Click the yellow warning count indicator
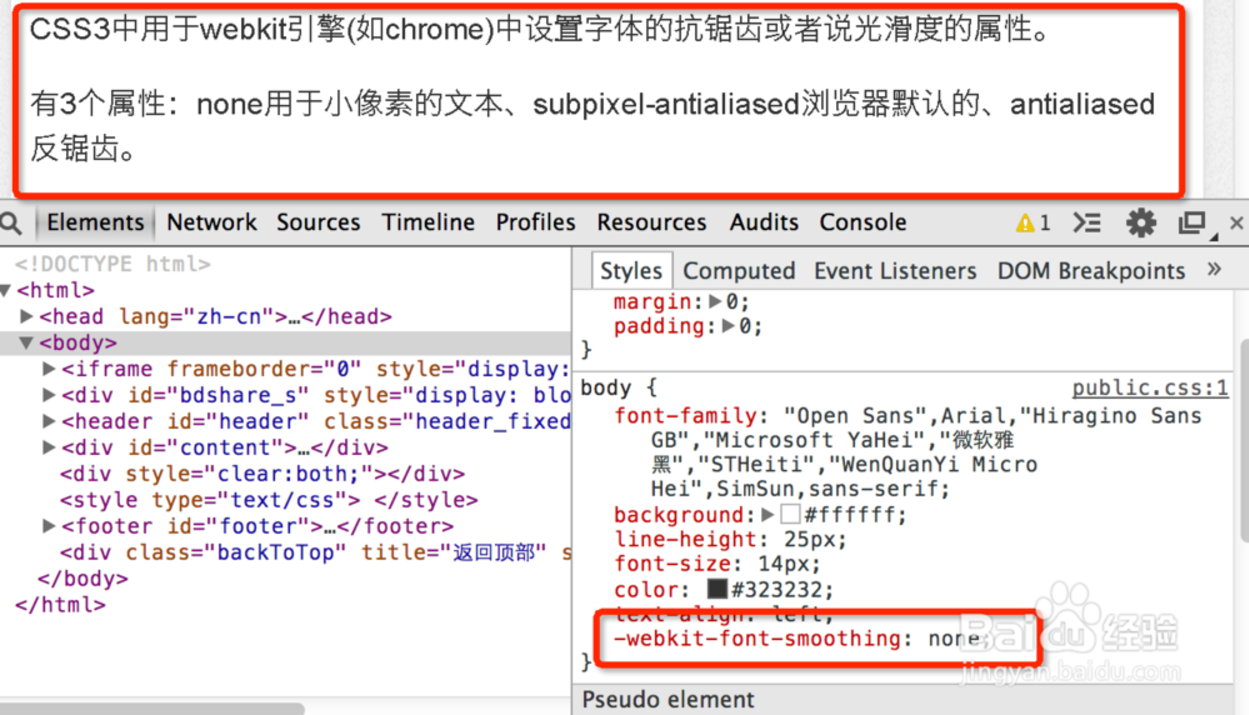The height and width of the screenshot is (715, 1249). (1033, 222)
